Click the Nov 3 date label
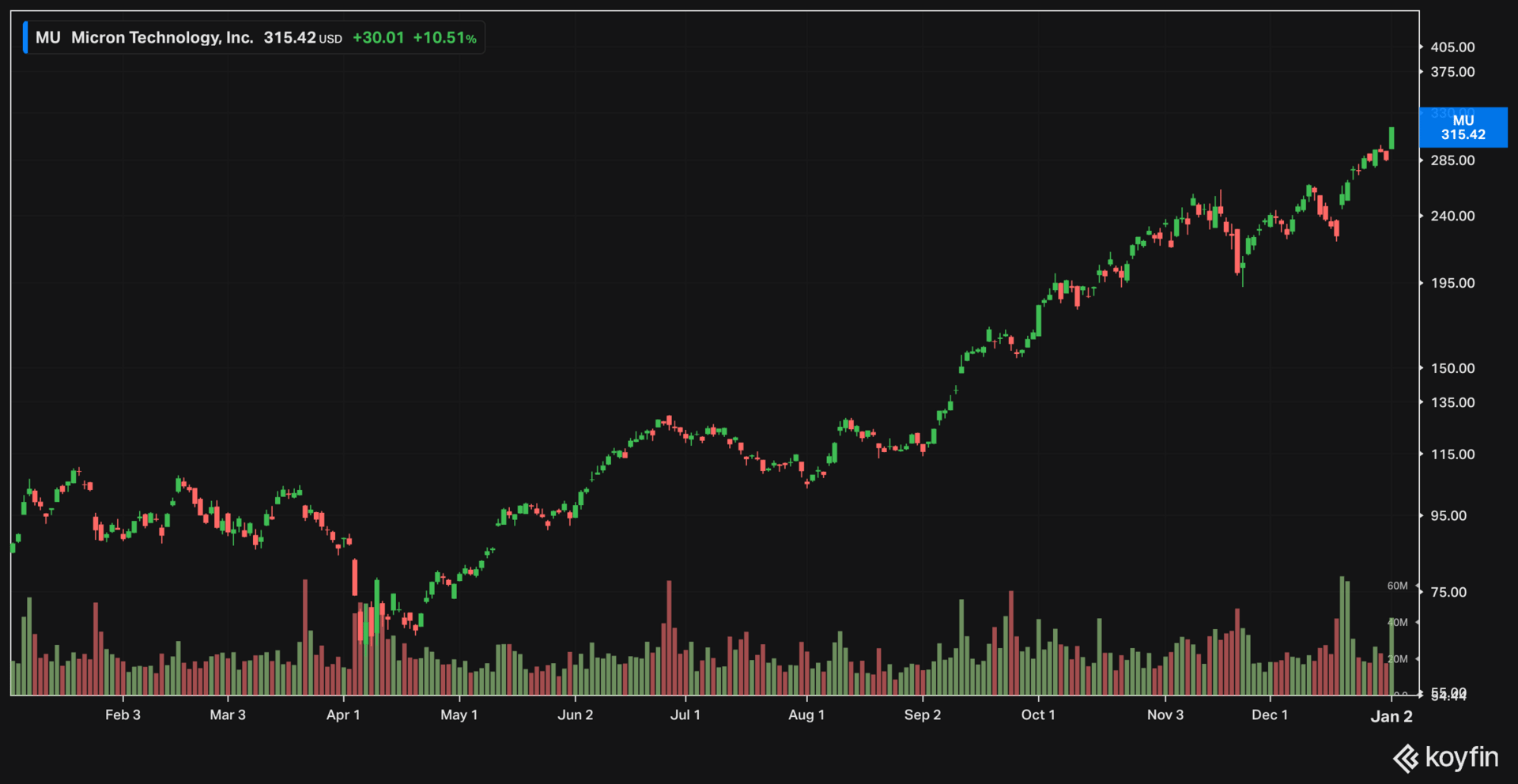1518x784 pixels. [1165, 714]
